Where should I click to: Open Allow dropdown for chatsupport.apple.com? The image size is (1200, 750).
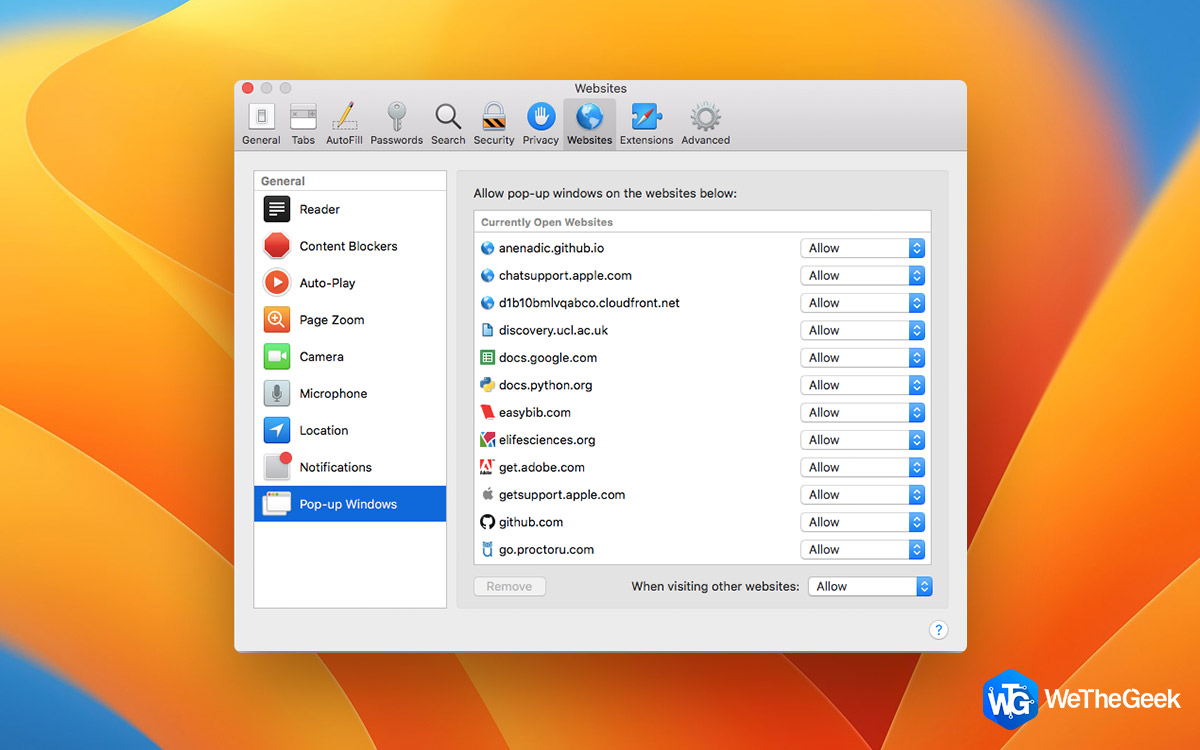tap(863, 275)
